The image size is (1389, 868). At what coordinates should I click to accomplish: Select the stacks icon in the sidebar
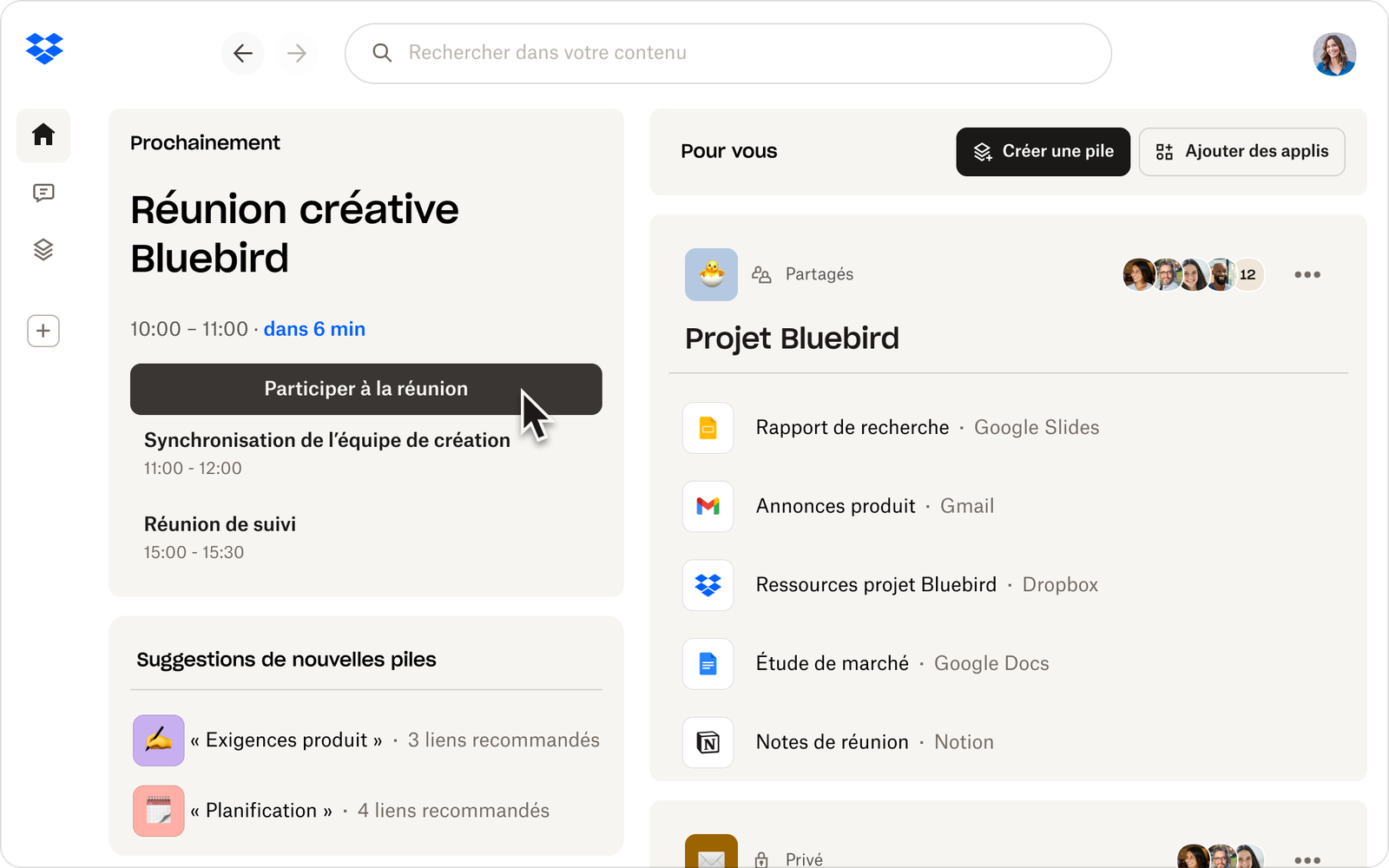coord(43,250)
